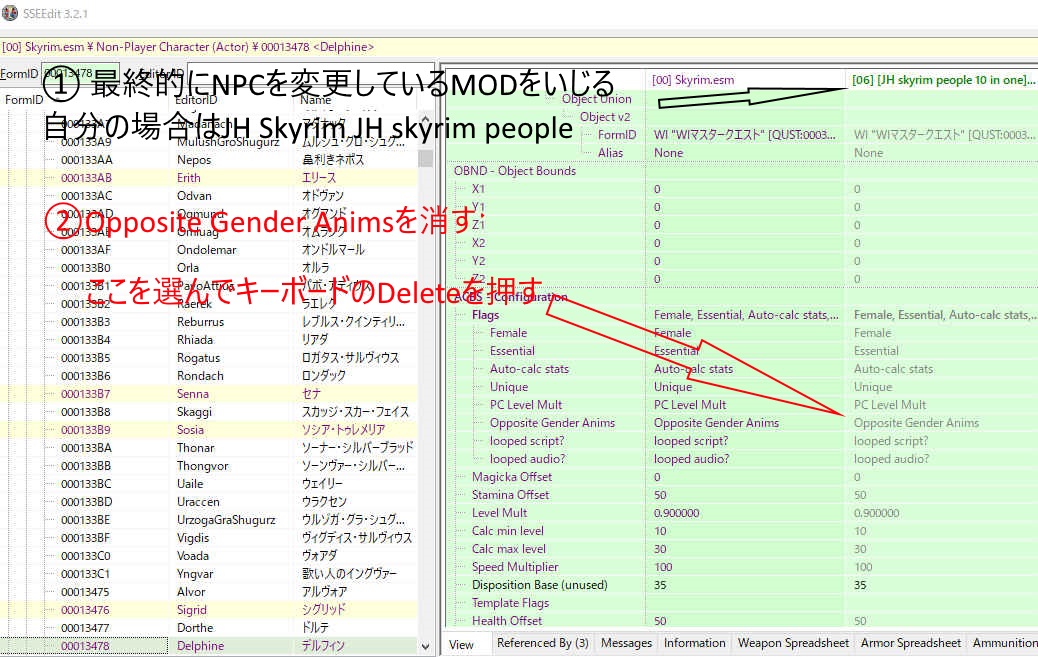The width and height of the screenshot is (1038, 657).
Task: Click the record list scroll down arrow
Action: coord(426,647)
